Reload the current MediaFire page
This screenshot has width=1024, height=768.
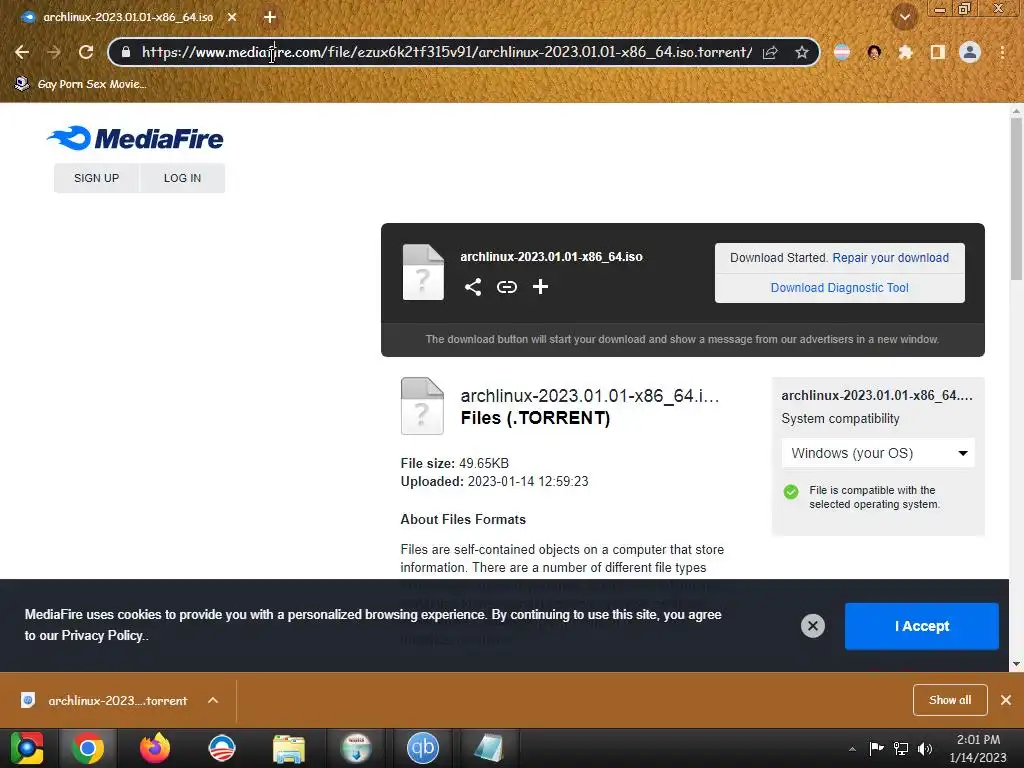coord(86,52)
